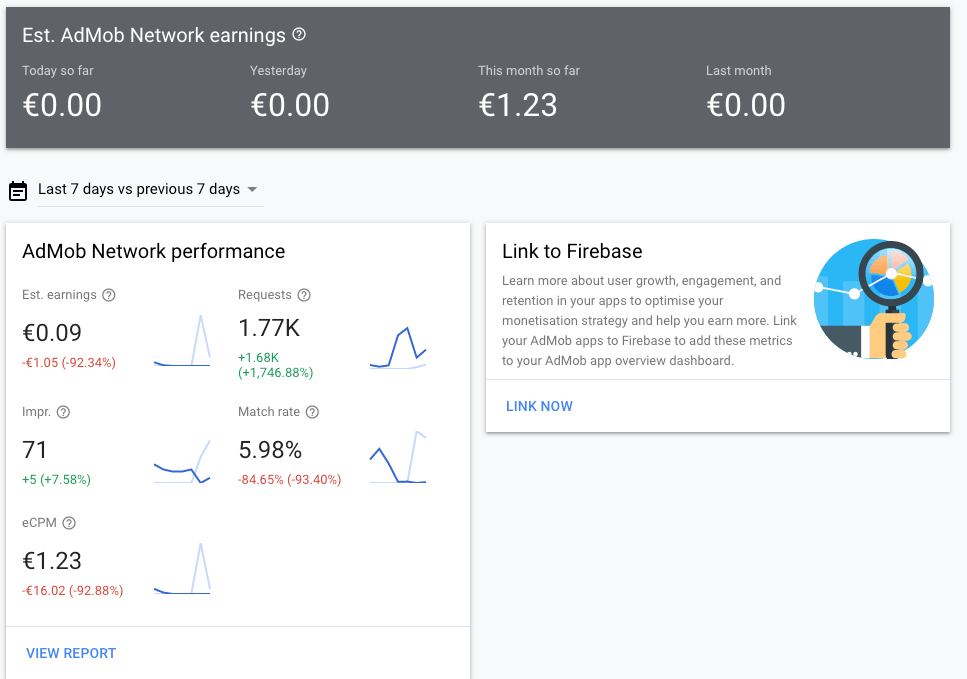Click help icon next to Impr.
This screenshot has width=967, height=679.
click(64, 412)
